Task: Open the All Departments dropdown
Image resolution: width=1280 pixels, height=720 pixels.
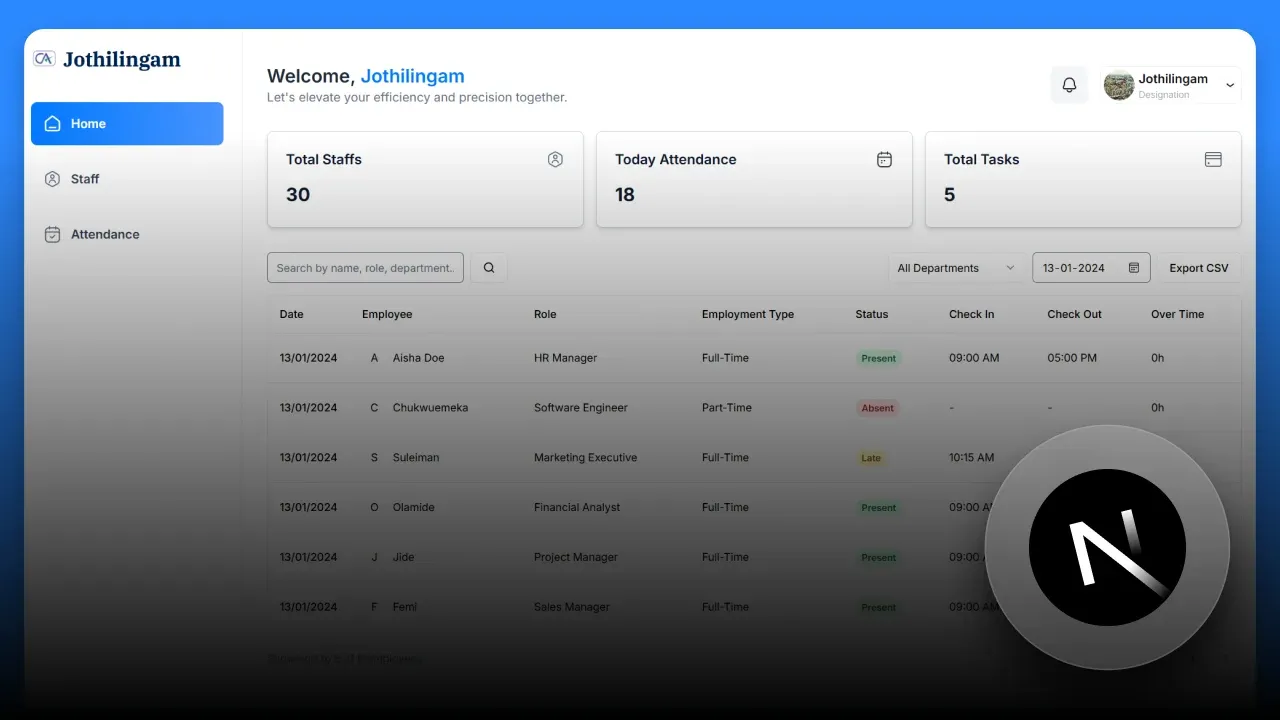Action: 955,268
